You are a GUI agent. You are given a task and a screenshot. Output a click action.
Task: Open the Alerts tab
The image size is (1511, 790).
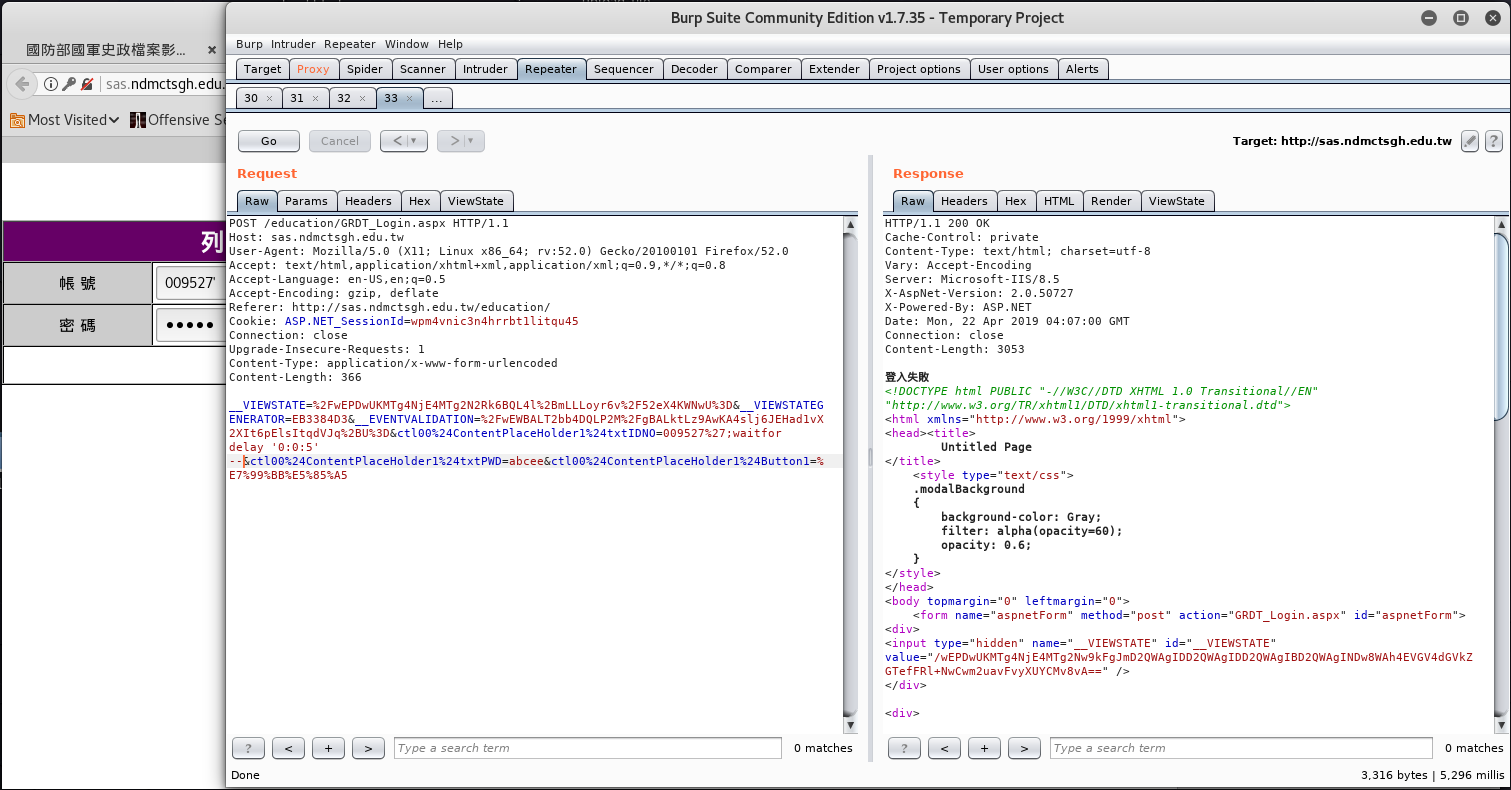point(1082,69)
